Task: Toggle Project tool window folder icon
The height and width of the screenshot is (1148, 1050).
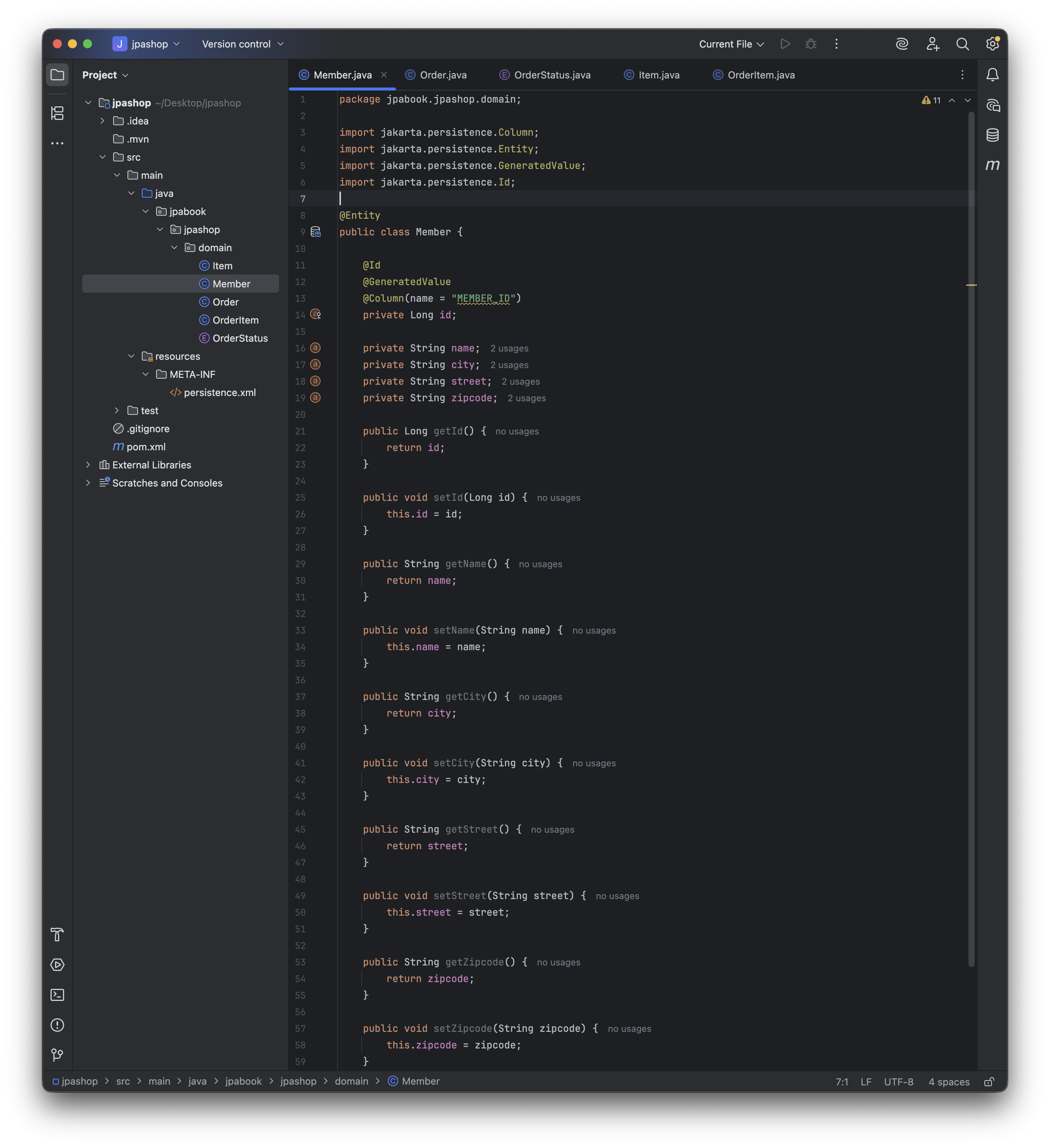Action: coord(57,75)
